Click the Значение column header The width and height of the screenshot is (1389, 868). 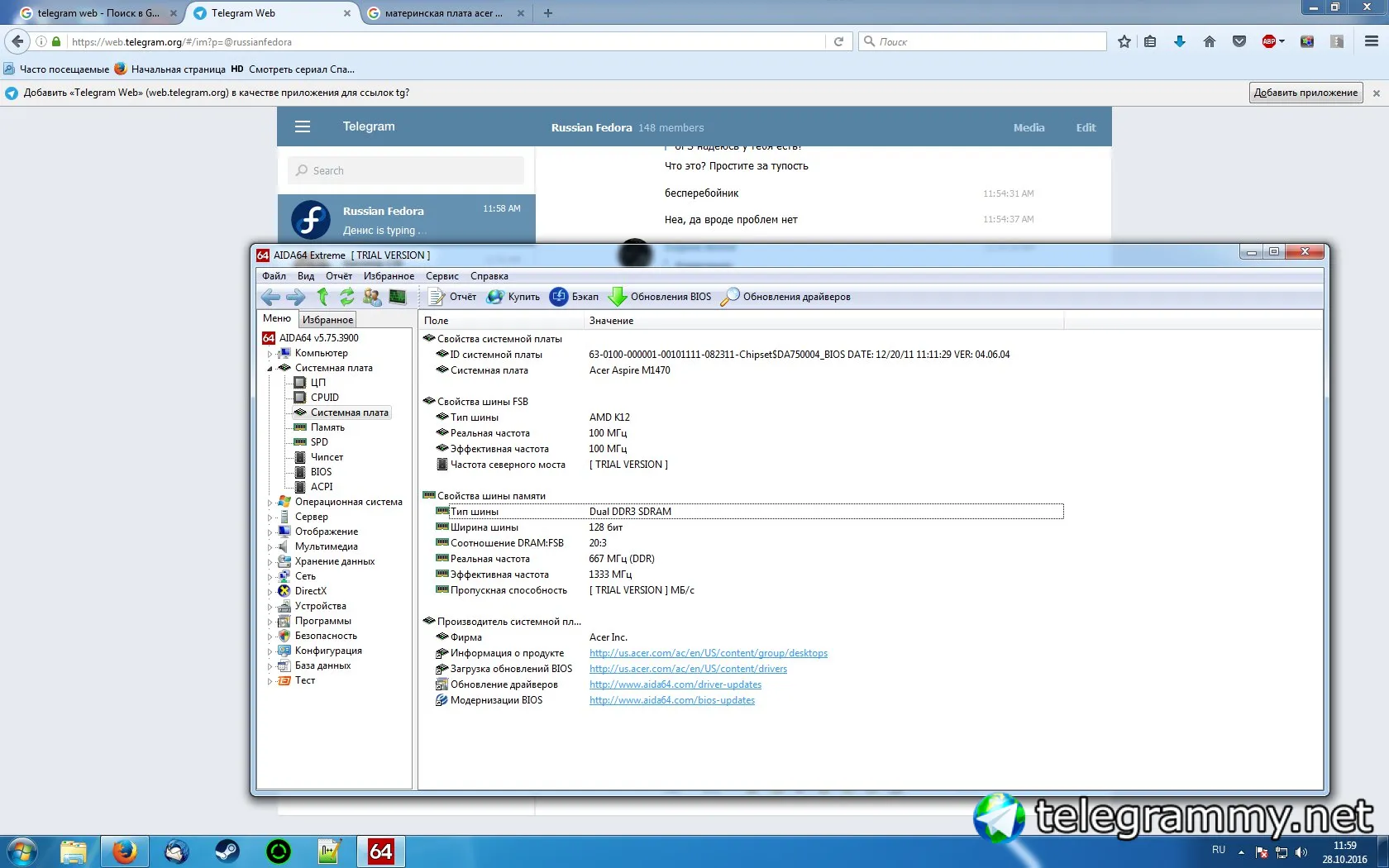click(823, 321)
